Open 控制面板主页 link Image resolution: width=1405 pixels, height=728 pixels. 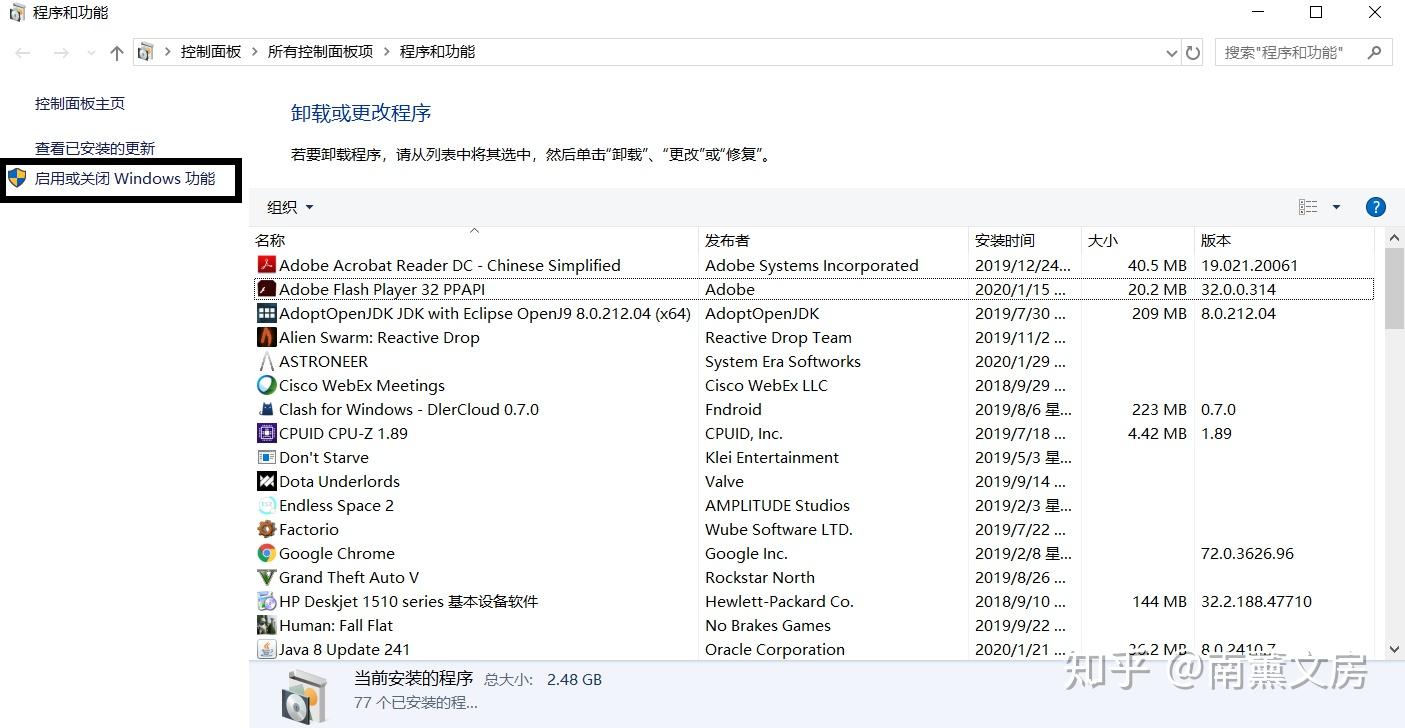coord(80,103)
